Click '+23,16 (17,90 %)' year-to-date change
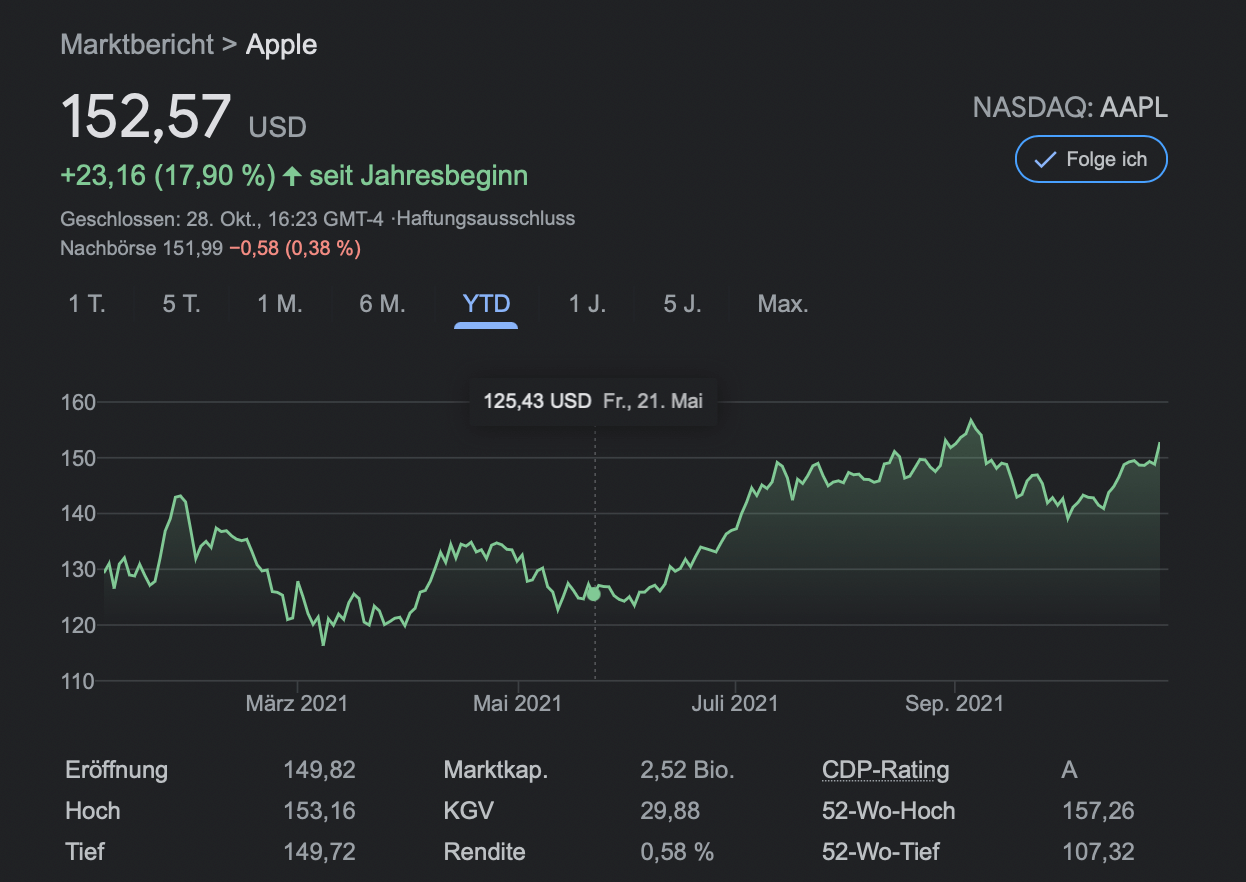The height and width of the screenshot is (882, 1246). click(168, 176)
